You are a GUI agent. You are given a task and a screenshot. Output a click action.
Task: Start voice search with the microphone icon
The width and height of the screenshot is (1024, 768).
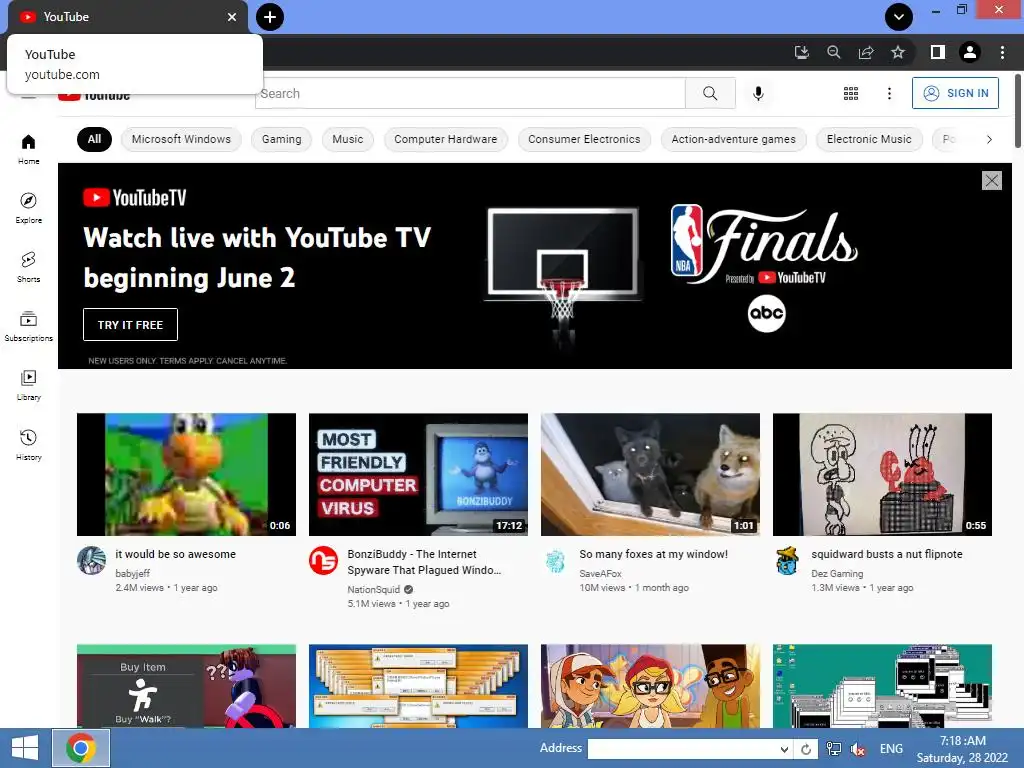(758, 93)
